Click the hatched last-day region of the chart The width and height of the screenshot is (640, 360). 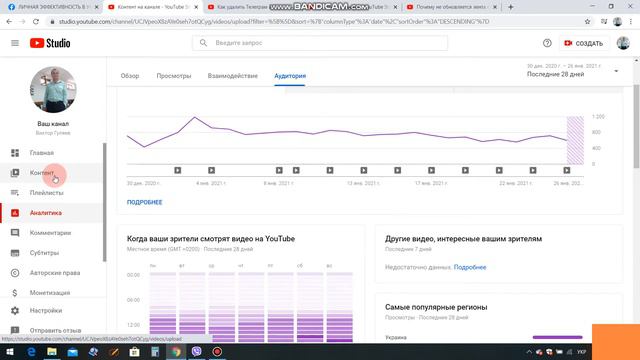click(575, 140)
